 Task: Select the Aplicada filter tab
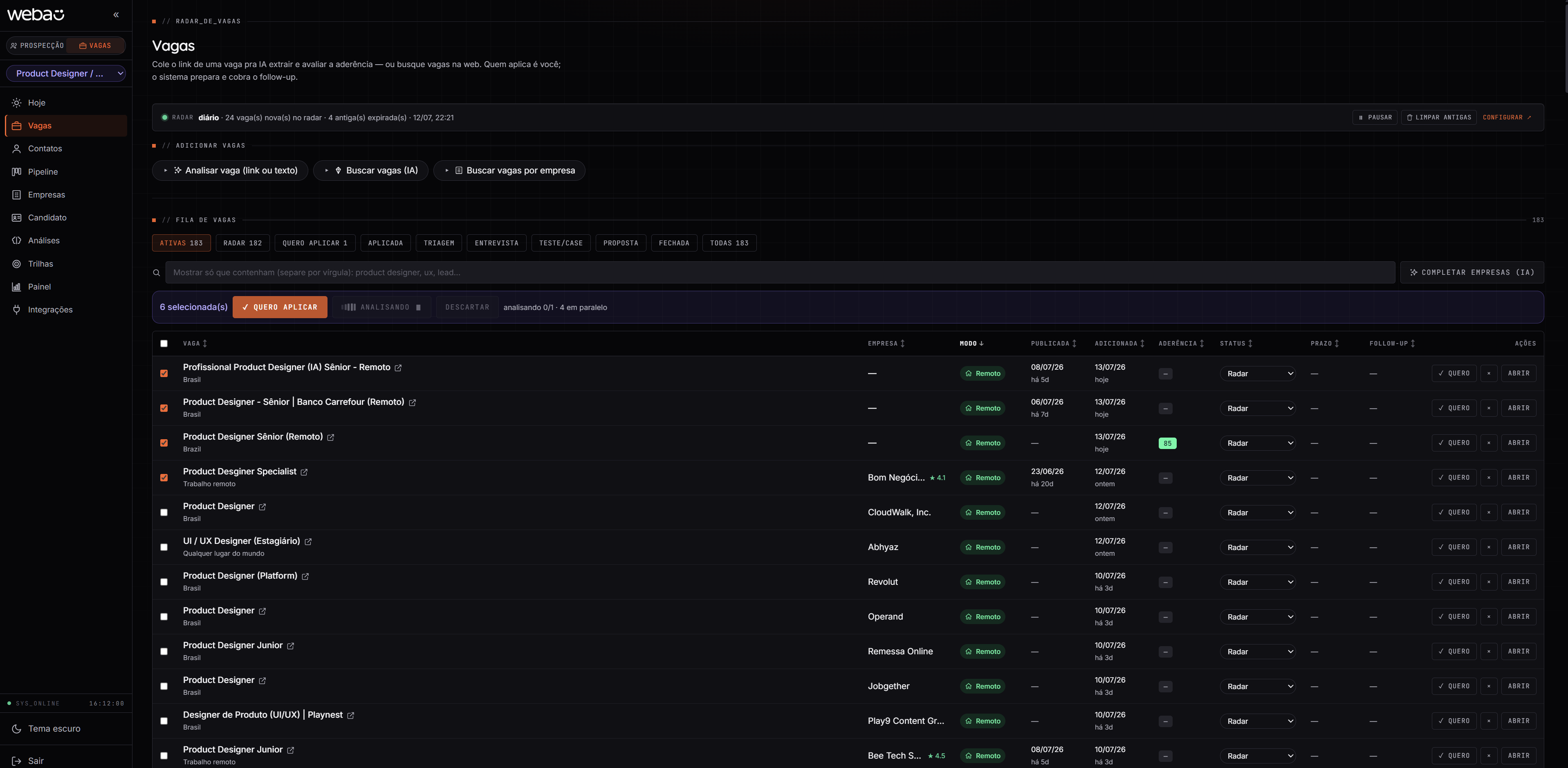point(385,243)
